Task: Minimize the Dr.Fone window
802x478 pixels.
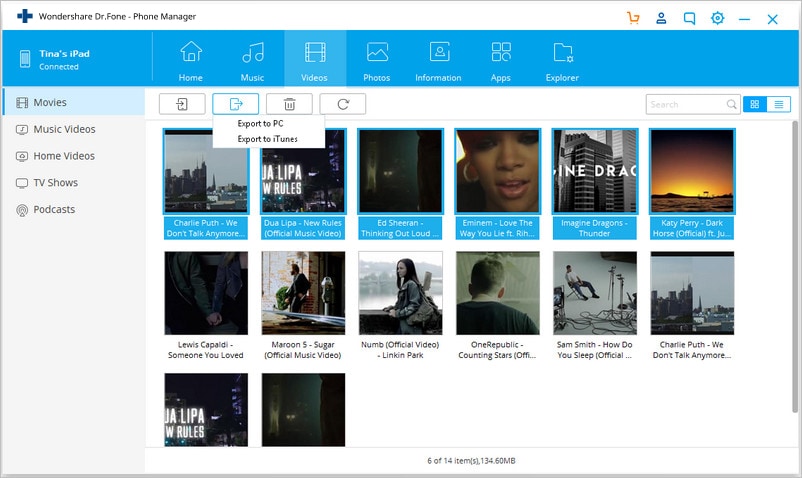Action: point(744,19)
